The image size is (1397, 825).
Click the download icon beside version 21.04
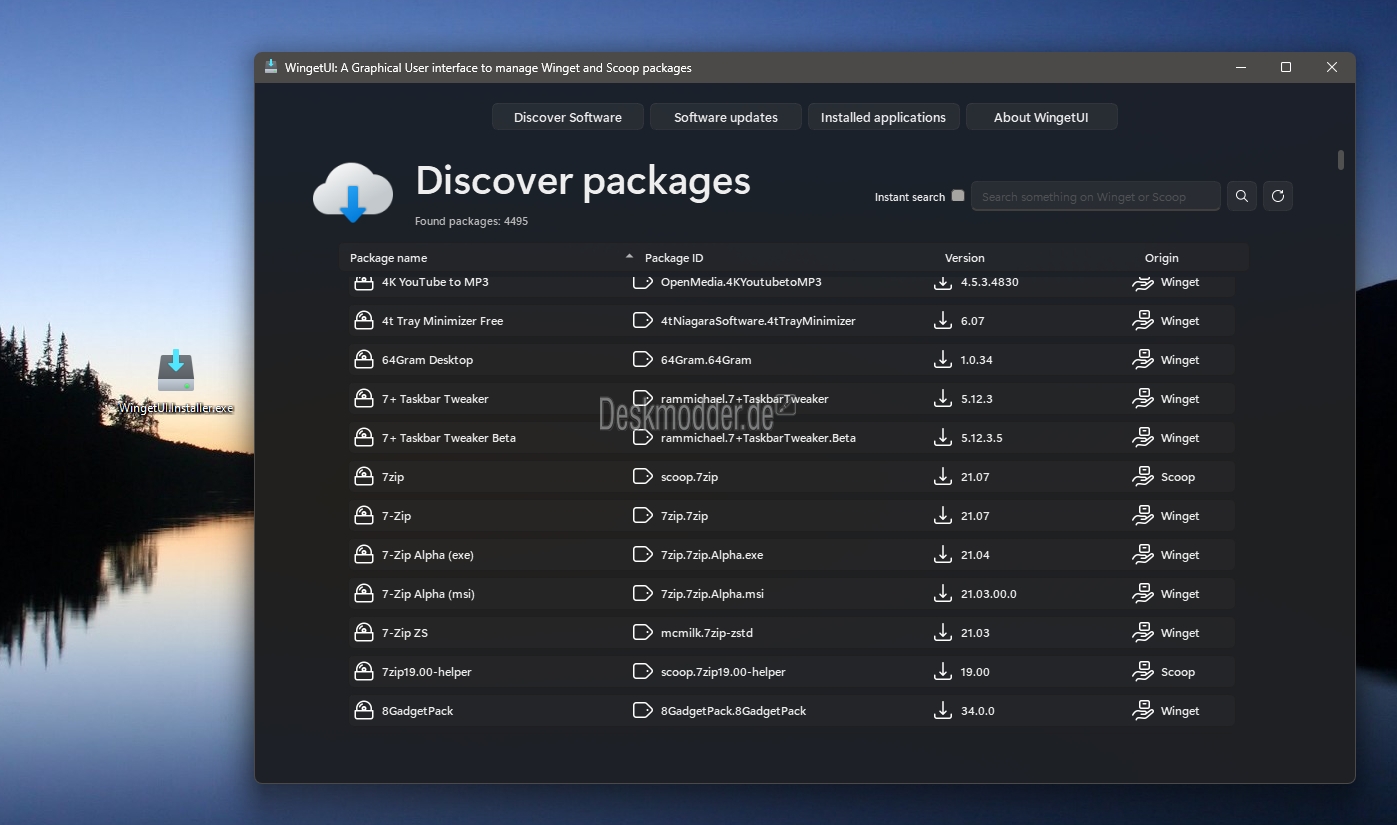pyautogui.click(x=942, y=554)
